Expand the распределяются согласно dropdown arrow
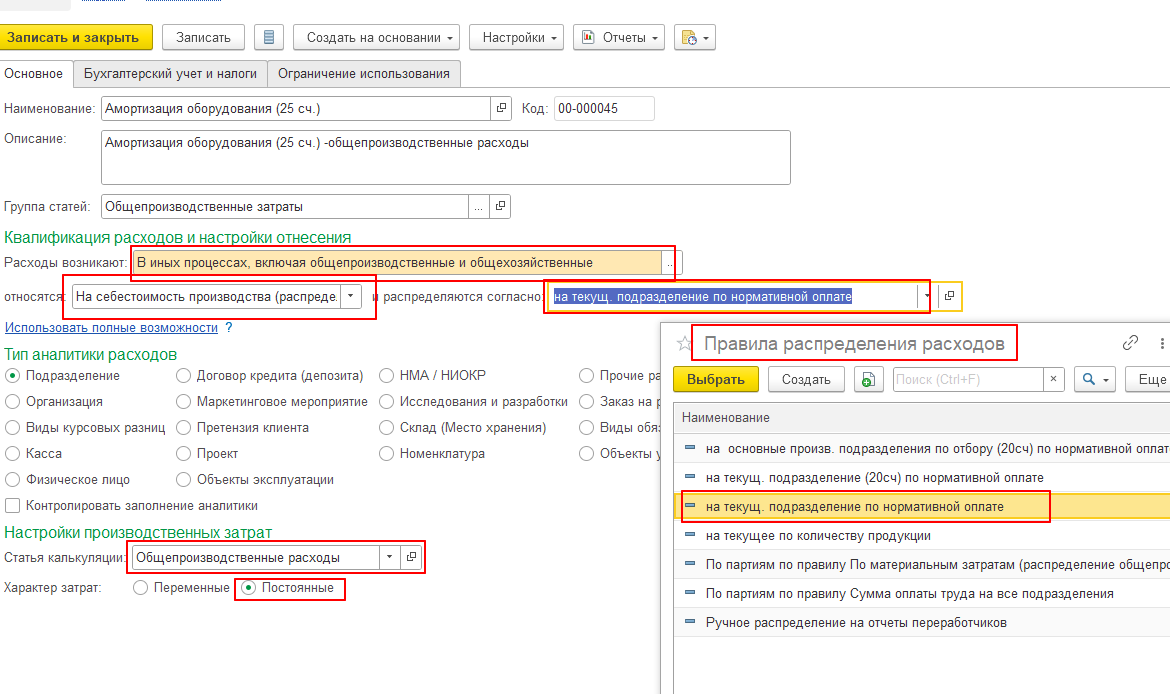This screenshot has height=694, width=1170. [927, 296]
